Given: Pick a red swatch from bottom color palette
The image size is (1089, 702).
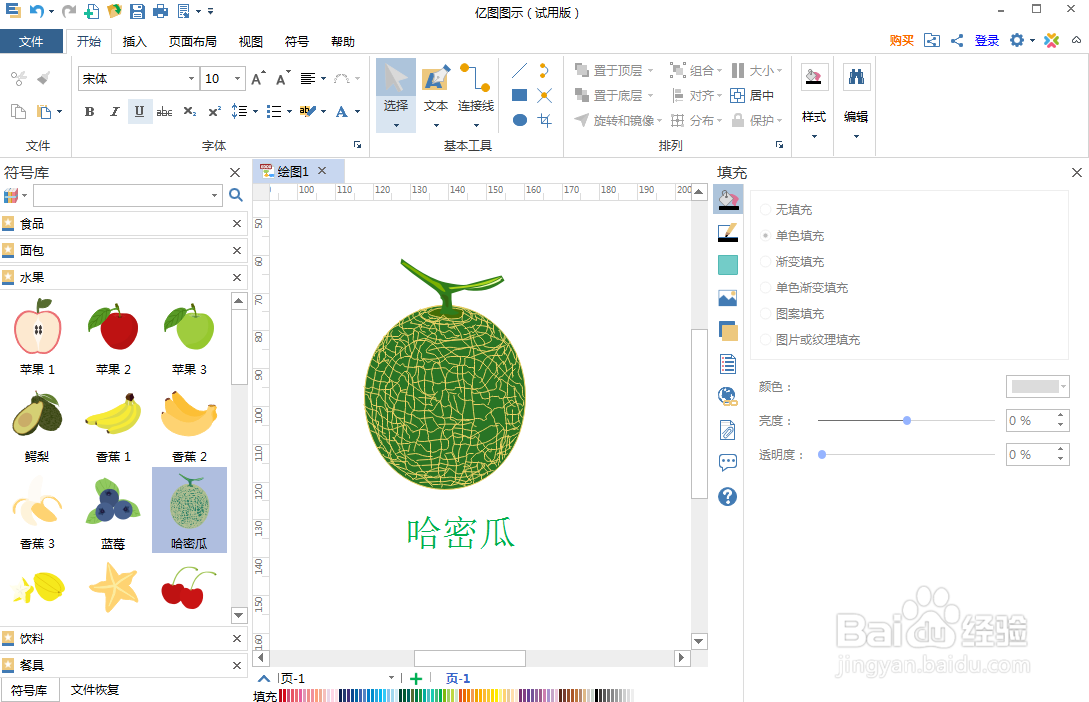Looking at the screenshot, I should point(283,695).
